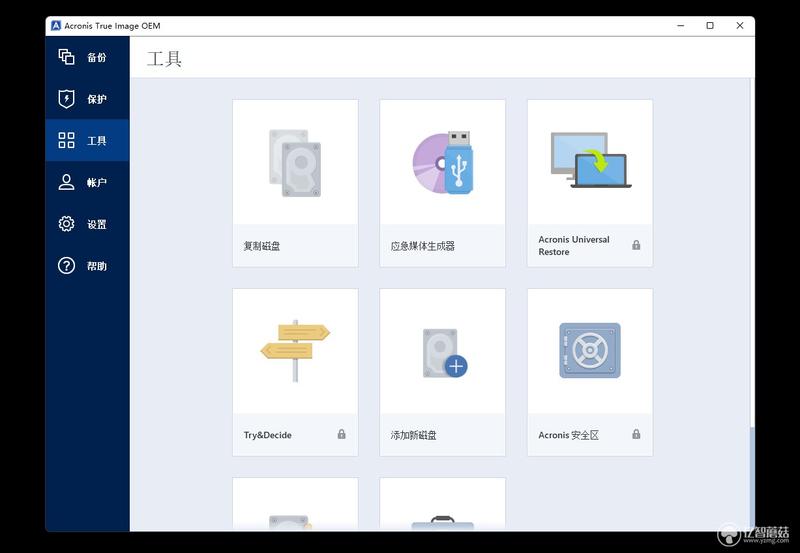Close the Acronis True Image window
Screen dimensions: 800x553
(740, 26)
